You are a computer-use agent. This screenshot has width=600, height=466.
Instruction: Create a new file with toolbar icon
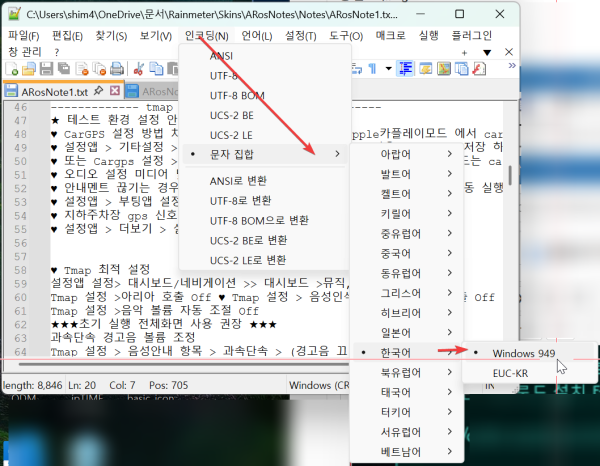point(11,69)
